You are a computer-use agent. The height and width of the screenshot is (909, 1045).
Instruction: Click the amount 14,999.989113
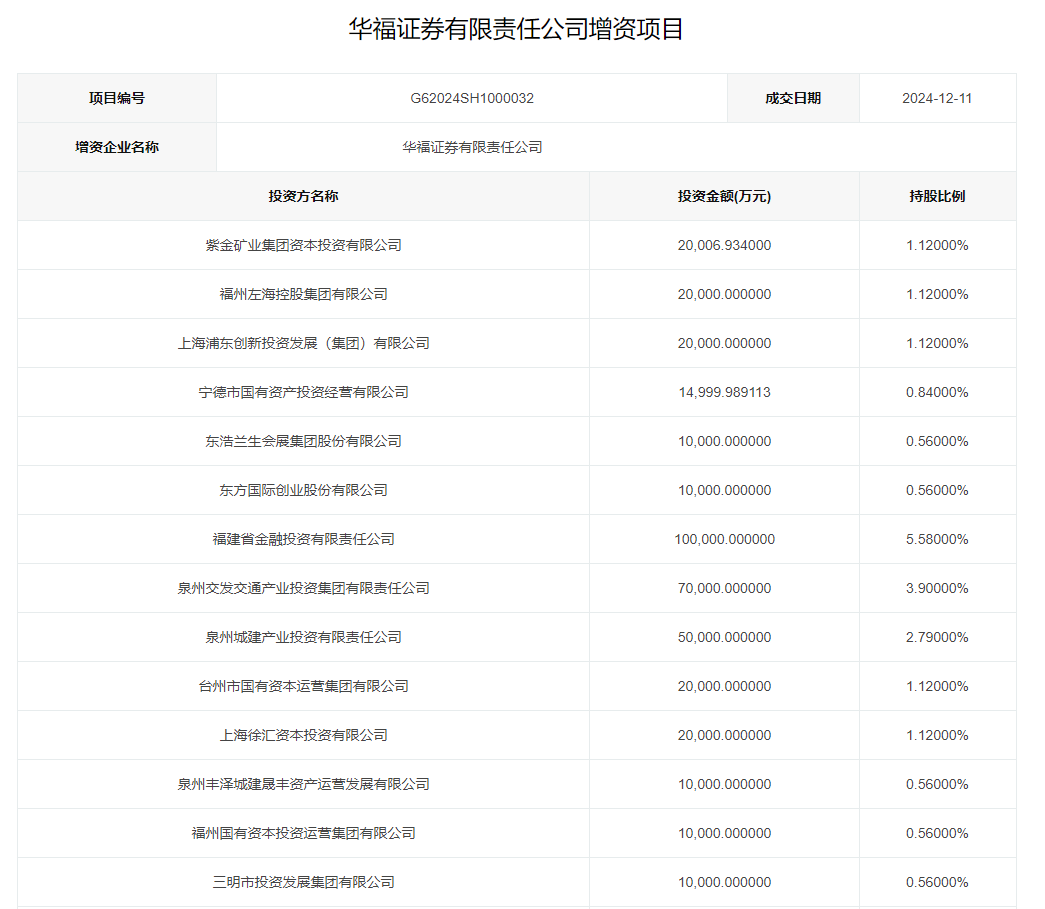[x=724, y=392]
